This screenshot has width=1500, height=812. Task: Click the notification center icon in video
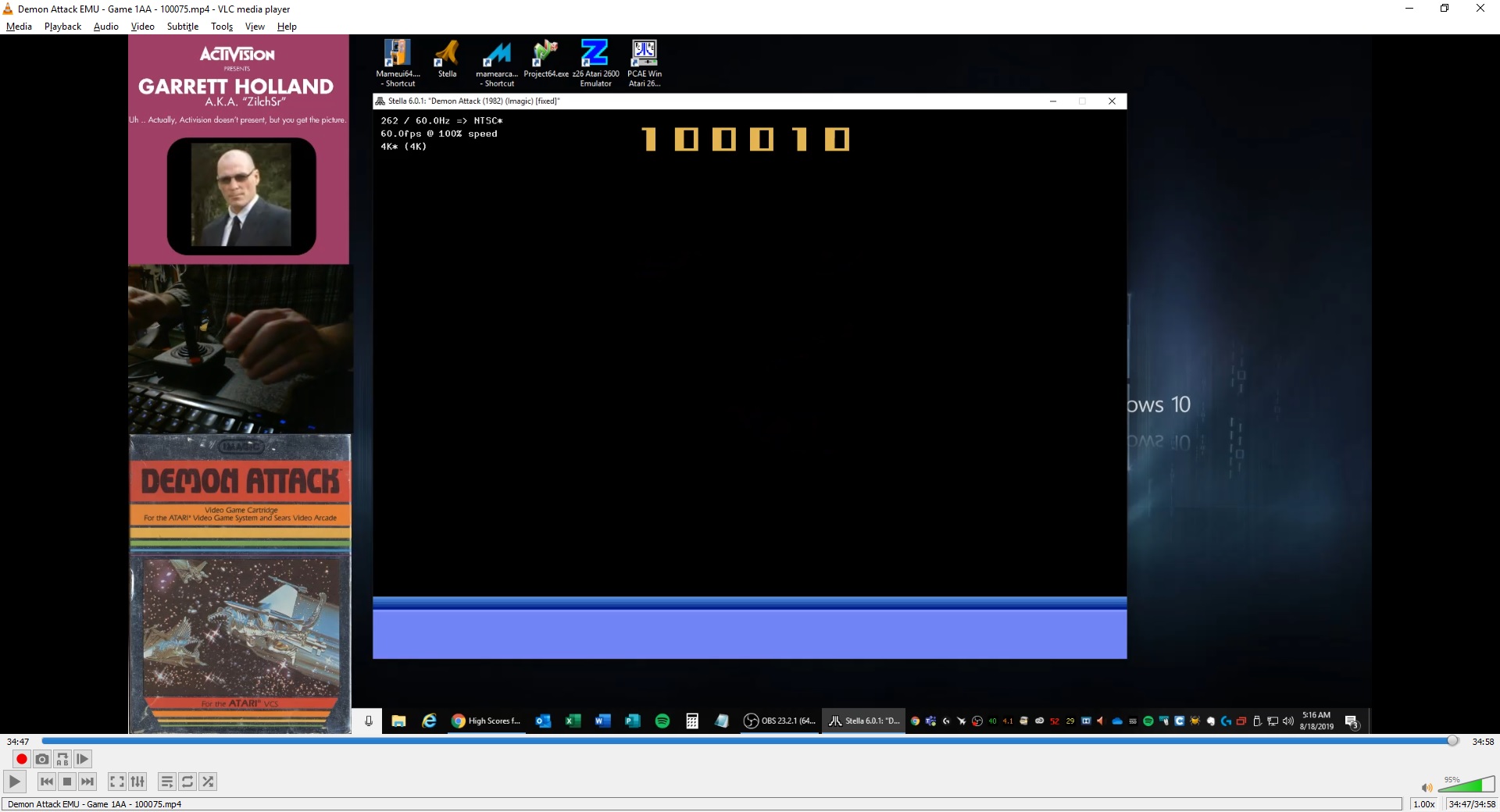pyautogui.click(x=1352, y=721)
